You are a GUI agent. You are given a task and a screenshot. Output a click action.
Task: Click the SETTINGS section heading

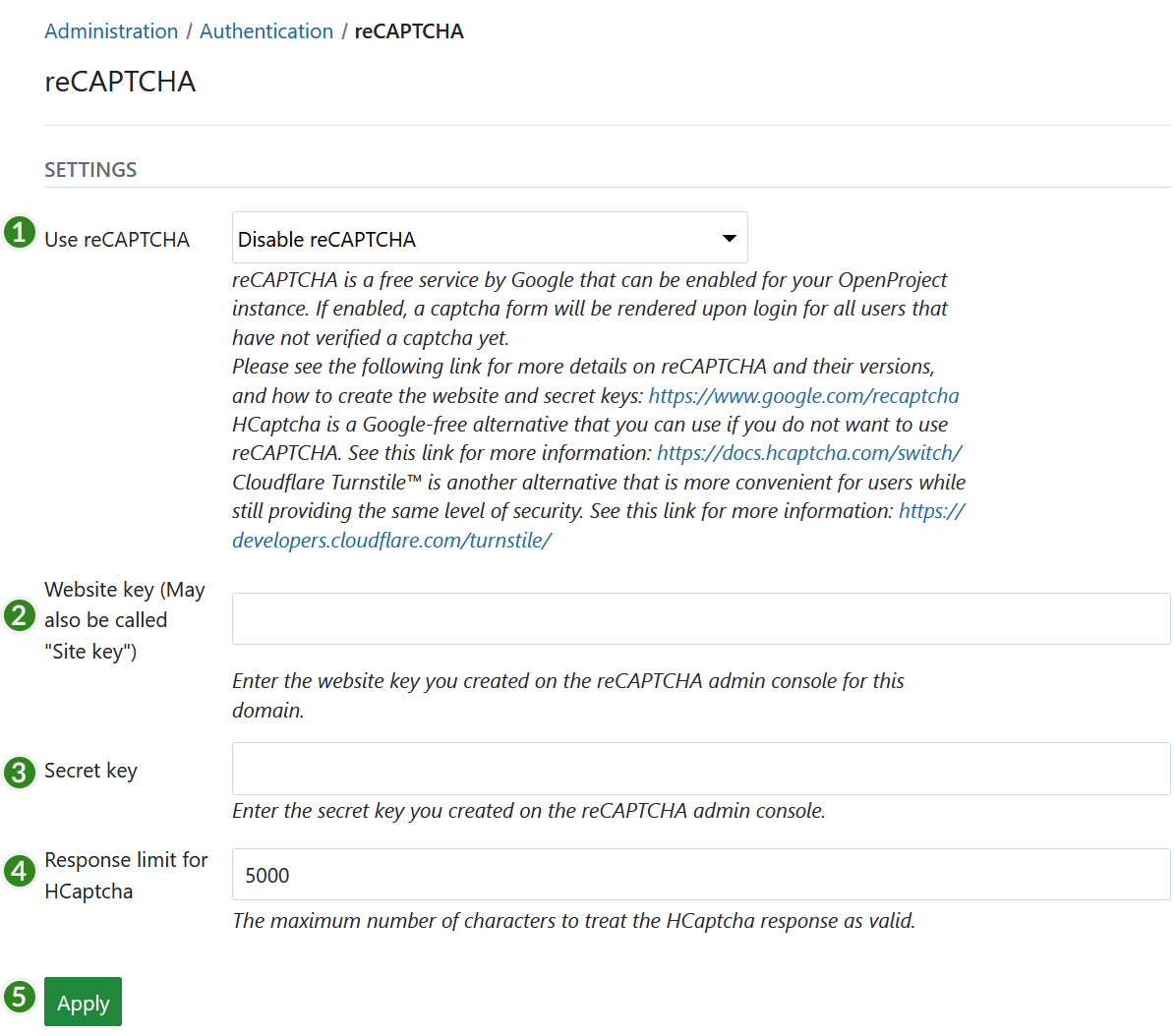pyautogui.click(x=90, y=169)
